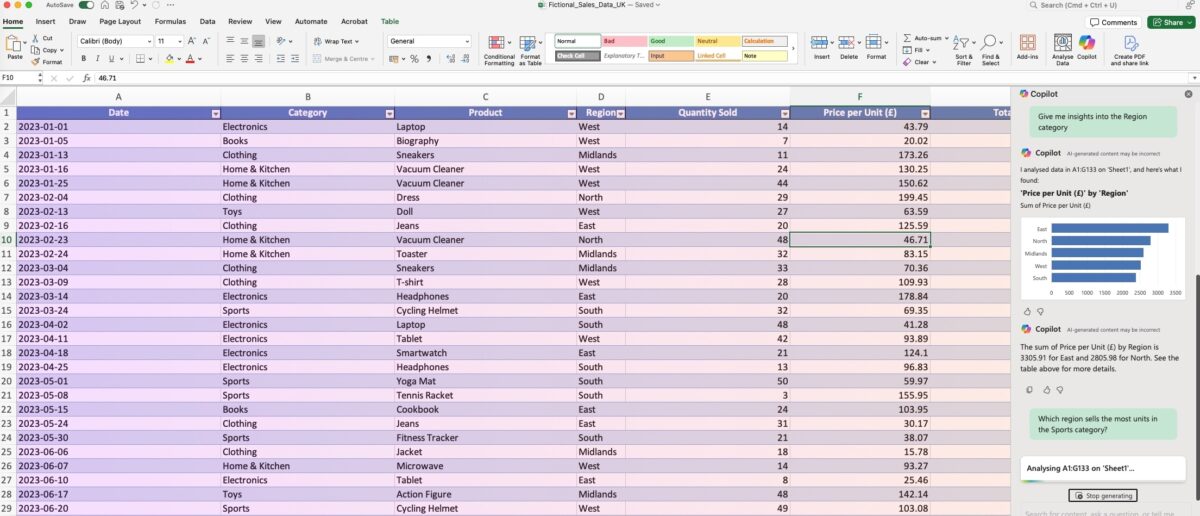1200x516 pixels.
Task: Click the Analyse Data icon
Action: point(1062,46)
